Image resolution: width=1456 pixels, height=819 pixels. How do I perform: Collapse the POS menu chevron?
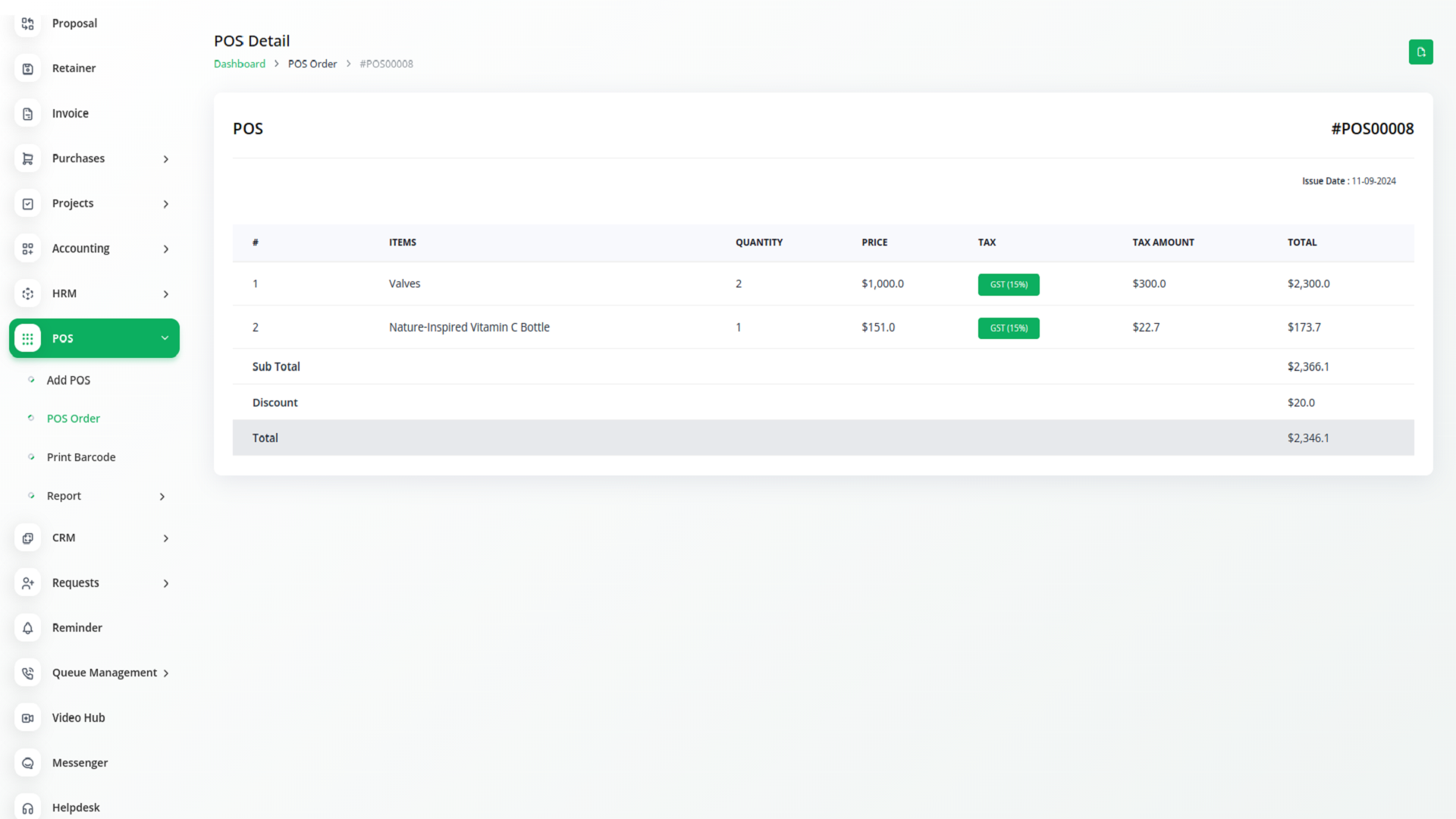[165, 338]
